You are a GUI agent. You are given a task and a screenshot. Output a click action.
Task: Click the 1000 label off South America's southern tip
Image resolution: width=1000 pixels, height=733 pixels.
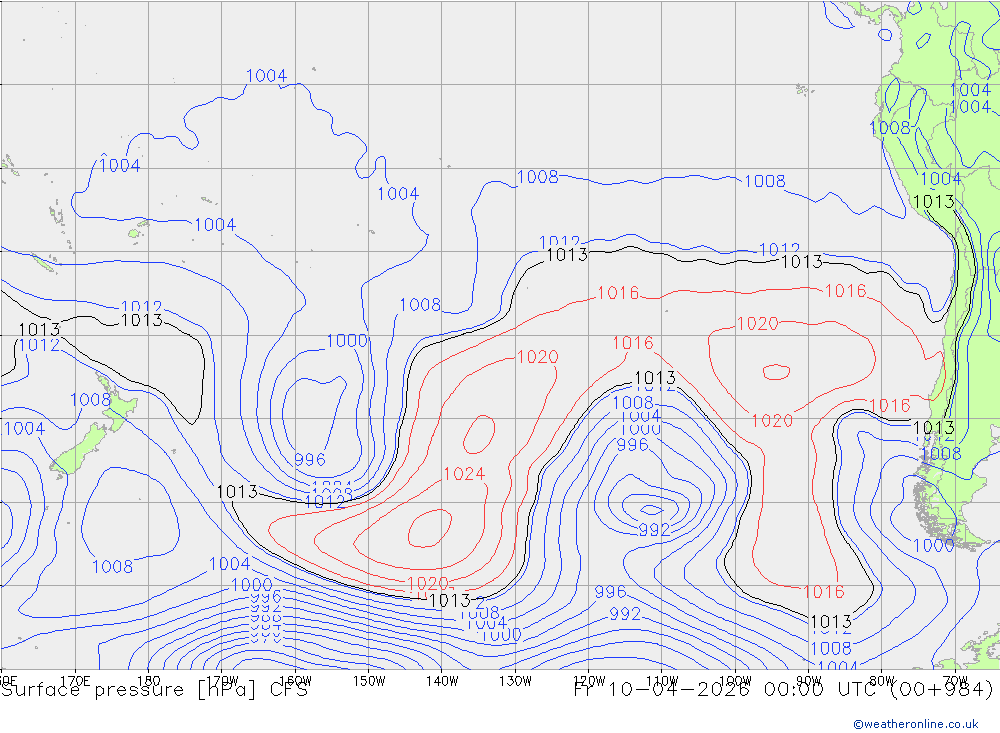point(934,545)
